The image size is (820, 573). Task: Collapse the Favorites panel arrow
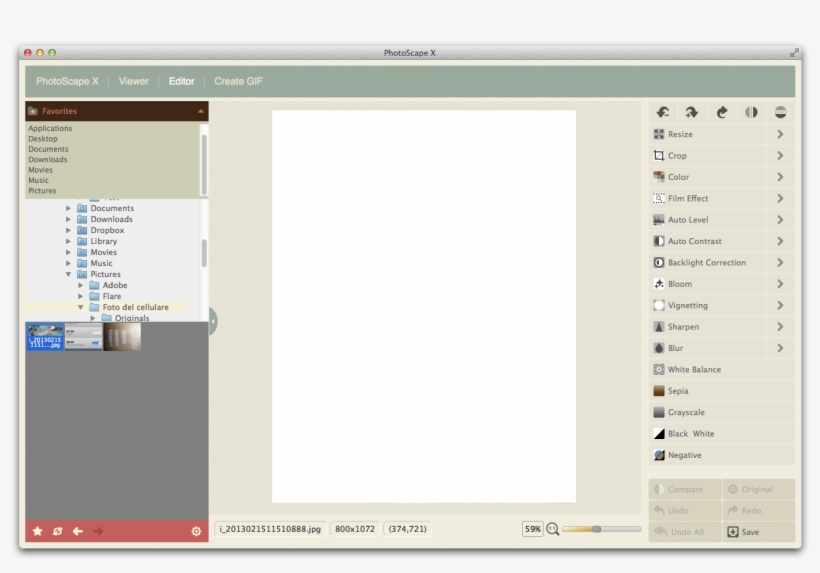(x=201, y=111)
